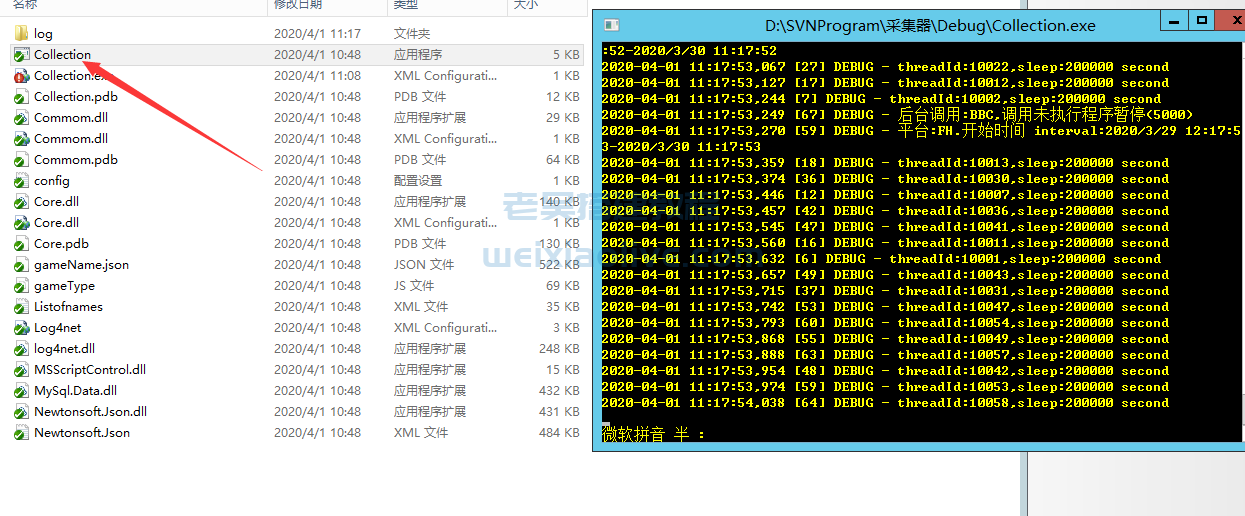Click the log4net.dll file icon
This screenshot has width=1245, height=516.
tap(21, 349)
